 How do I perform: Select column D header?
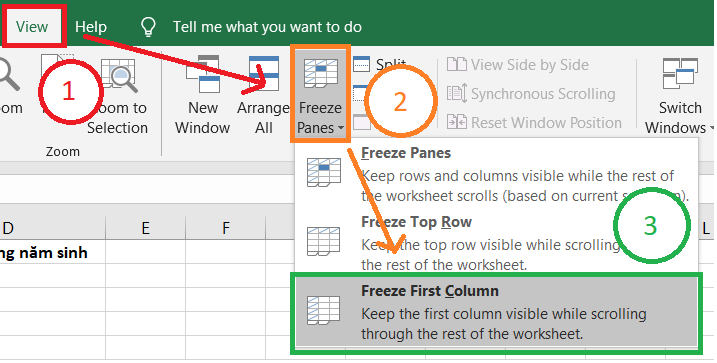(x=53, y=228)
